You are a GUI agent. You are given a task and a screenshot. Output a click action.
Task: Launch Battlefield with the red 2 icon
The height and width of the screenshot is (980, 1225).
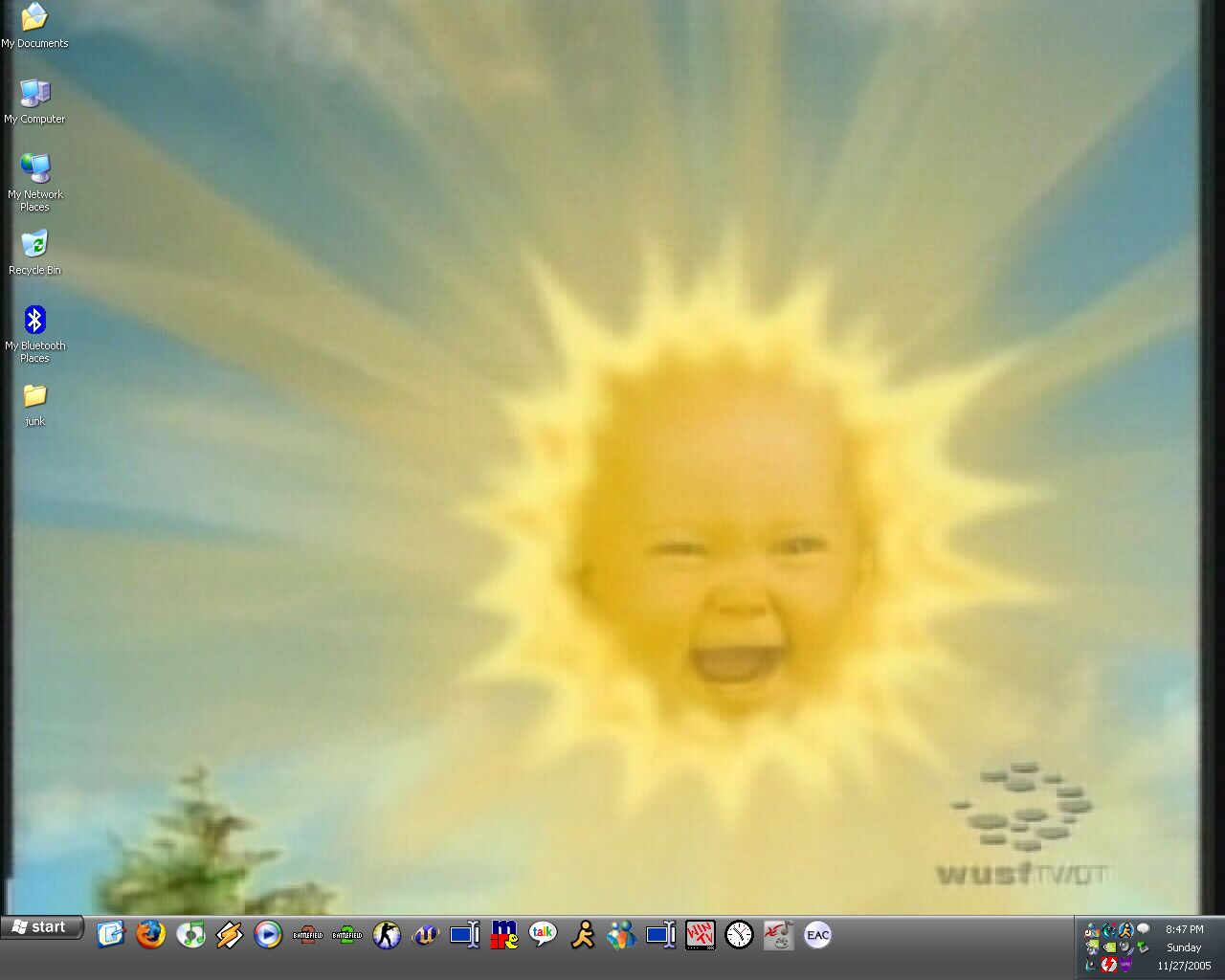307,934
